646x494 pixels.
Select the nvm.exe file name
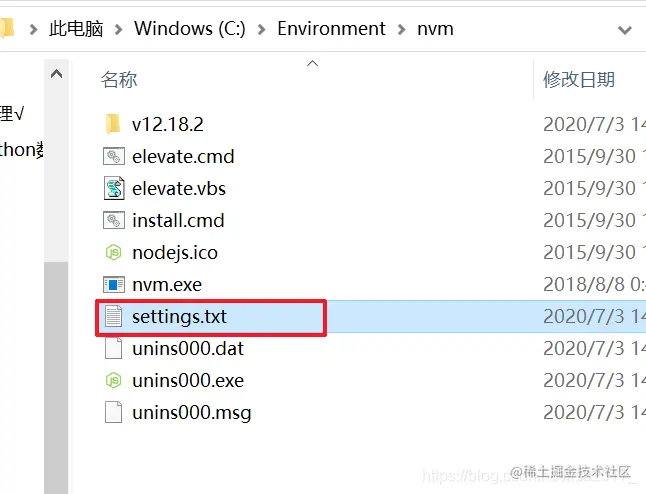tap(166, 284)
